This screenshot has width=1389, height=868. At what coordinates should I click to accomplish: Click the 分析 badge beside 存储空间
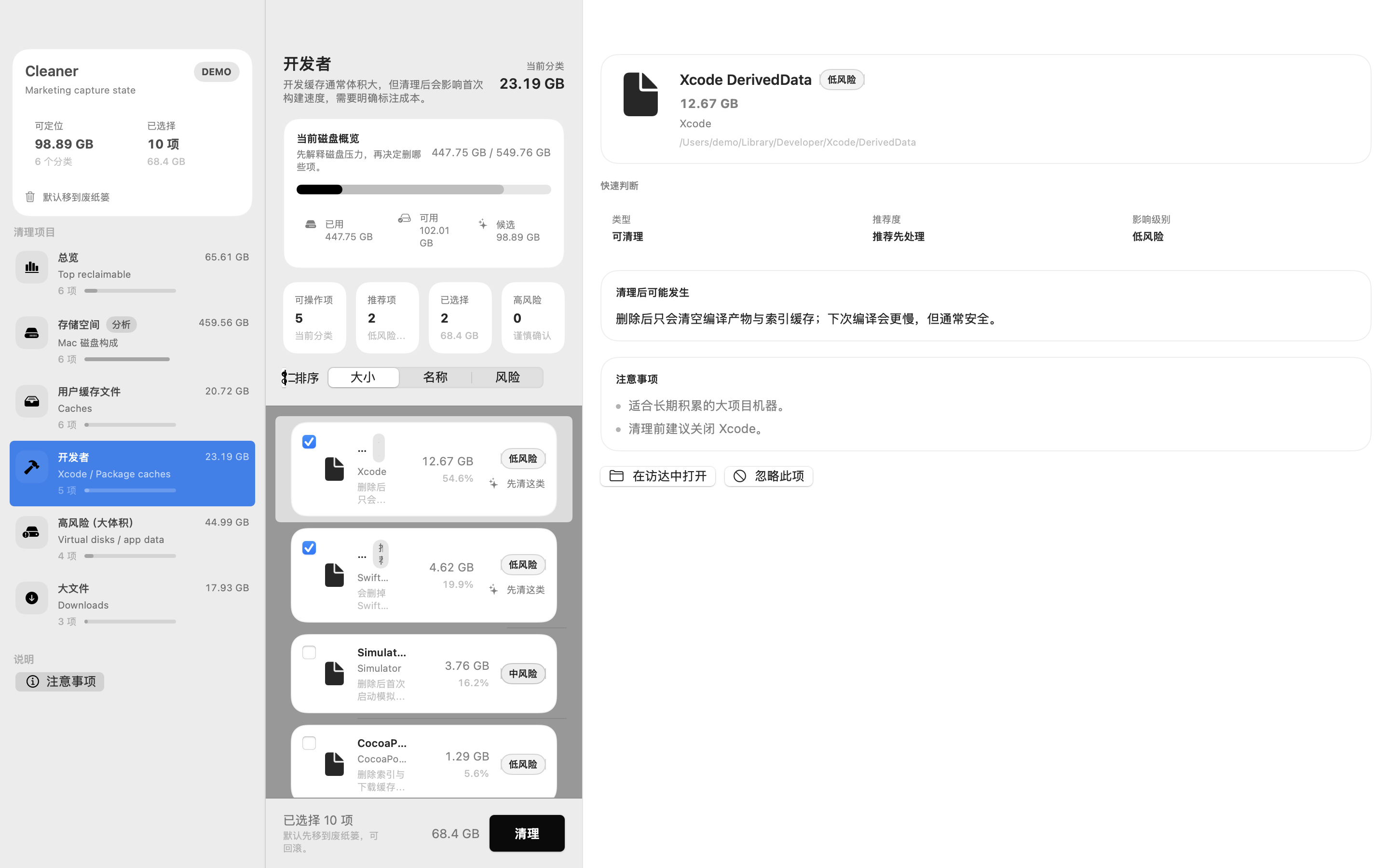click(121, 325)
